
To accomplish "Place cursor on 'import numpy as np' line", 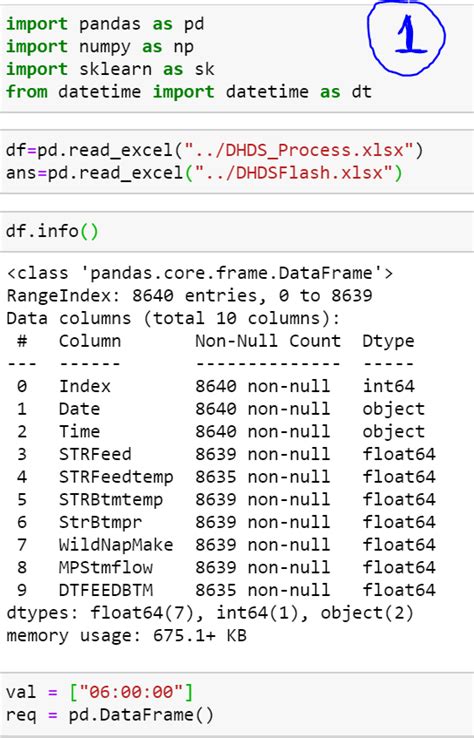I will pos(100,47).
